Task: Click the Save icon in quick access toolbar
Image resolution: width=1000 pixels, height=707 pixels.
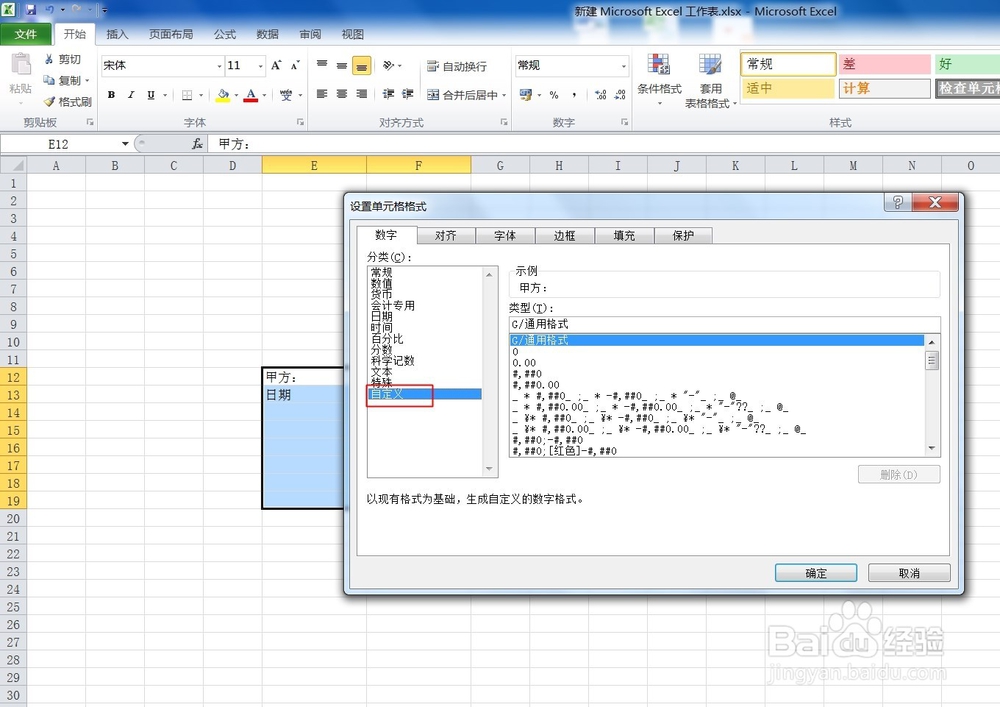Action: (31, 10)
